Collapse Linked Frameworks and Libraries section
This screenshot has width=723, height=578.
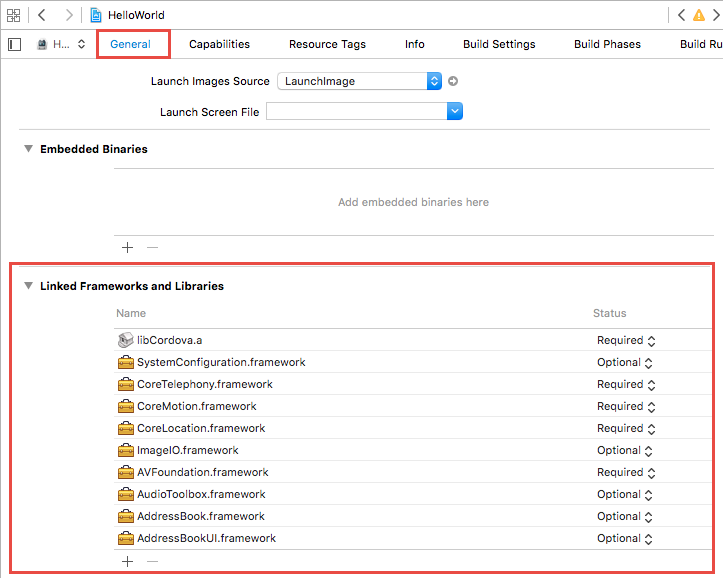28,286
